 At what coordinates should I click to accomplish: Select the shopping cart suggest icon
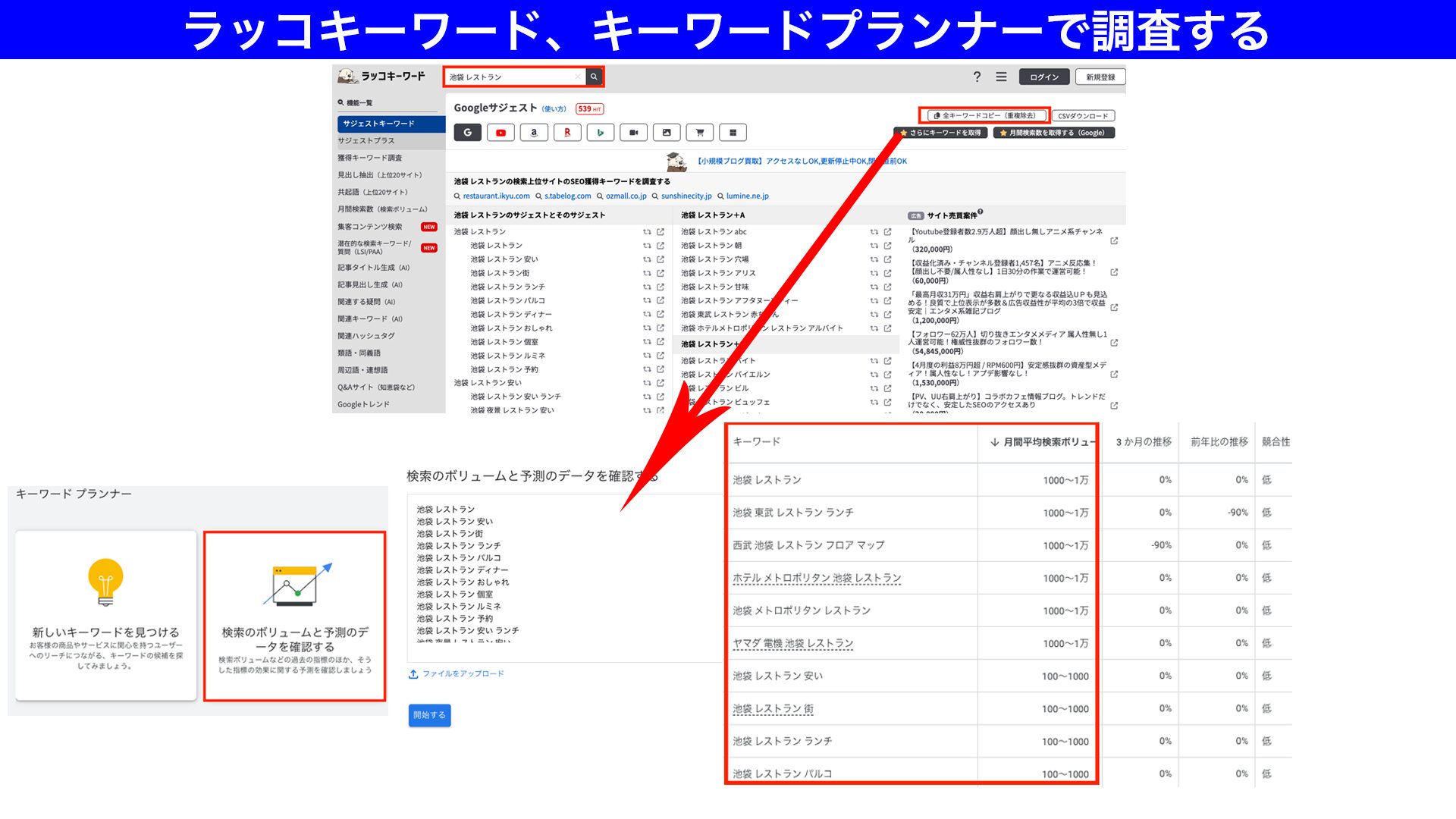pos(699,133)
